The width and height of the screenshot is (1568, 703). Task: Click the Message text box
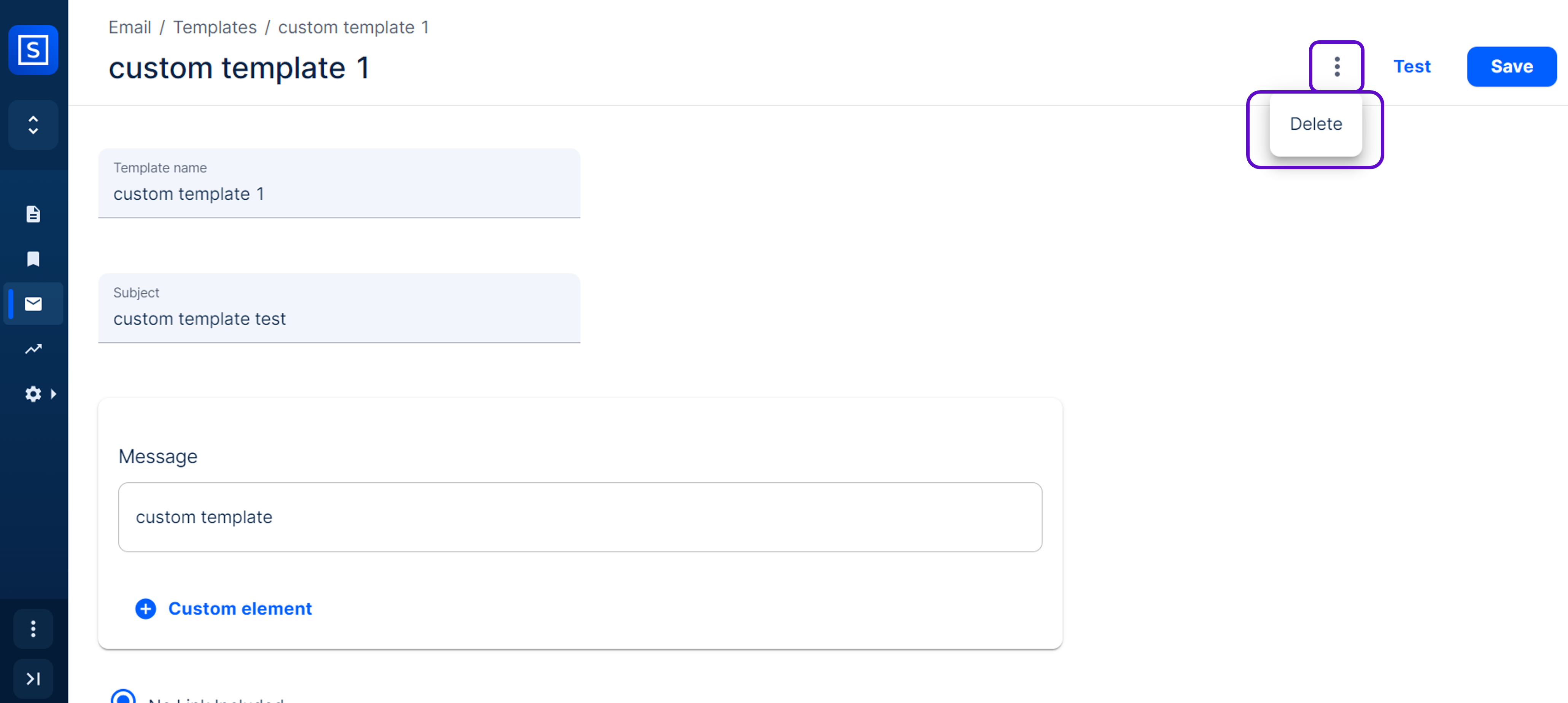point(579,517)
